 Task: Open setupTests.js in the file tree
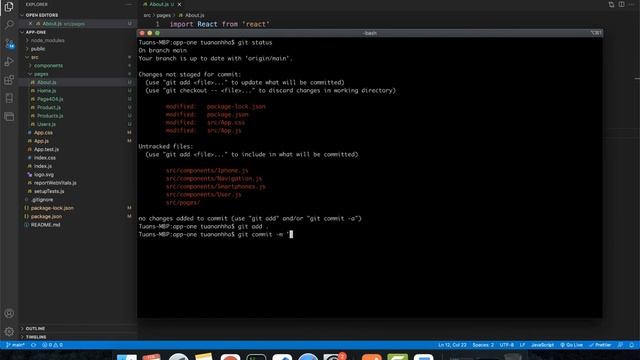(49, 191)
